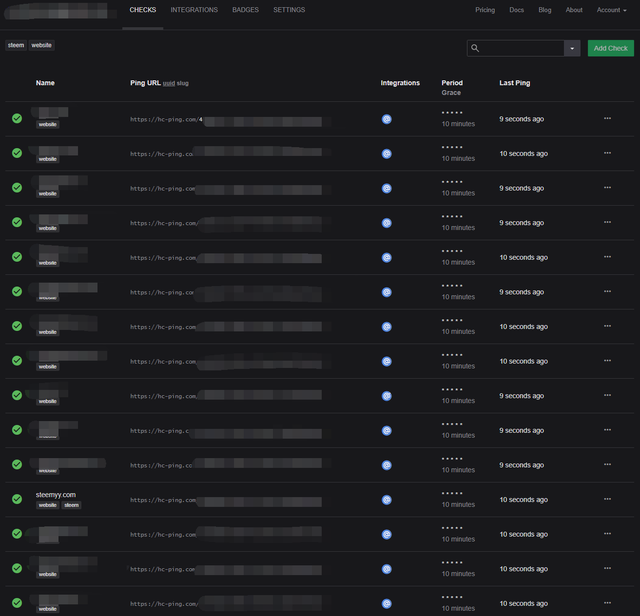The height and width of the screenshot is (616, 640).
Task: Visit the Blog link
Action: click(544, 10)
